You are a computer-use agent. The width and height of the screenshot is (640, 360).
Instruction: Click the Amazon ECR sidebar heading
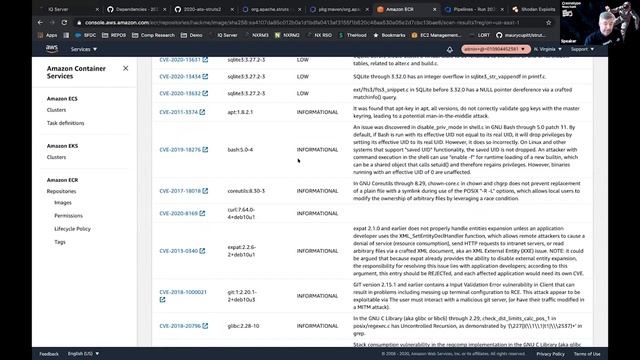62,180
